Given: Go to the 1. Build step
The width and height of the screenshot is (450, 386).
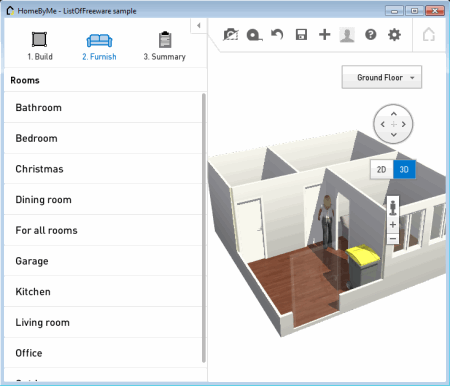Looking at the screenshot, I should (x=40, y=46).
